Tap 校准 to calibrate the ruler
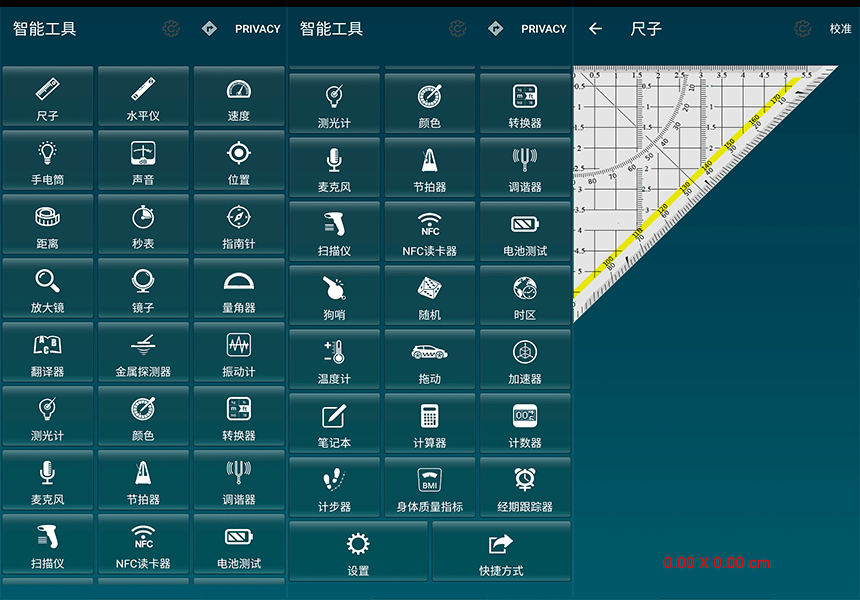 [840, 29]
